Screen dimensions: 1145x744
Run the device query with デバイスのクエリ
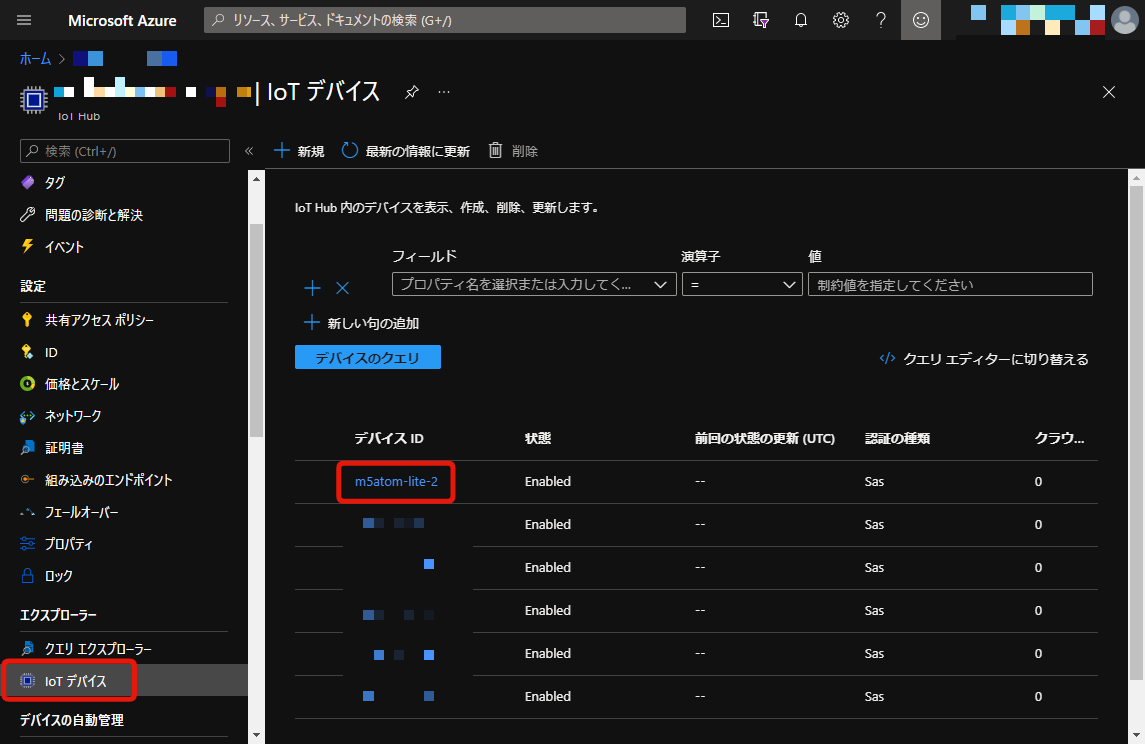(367, 357)
